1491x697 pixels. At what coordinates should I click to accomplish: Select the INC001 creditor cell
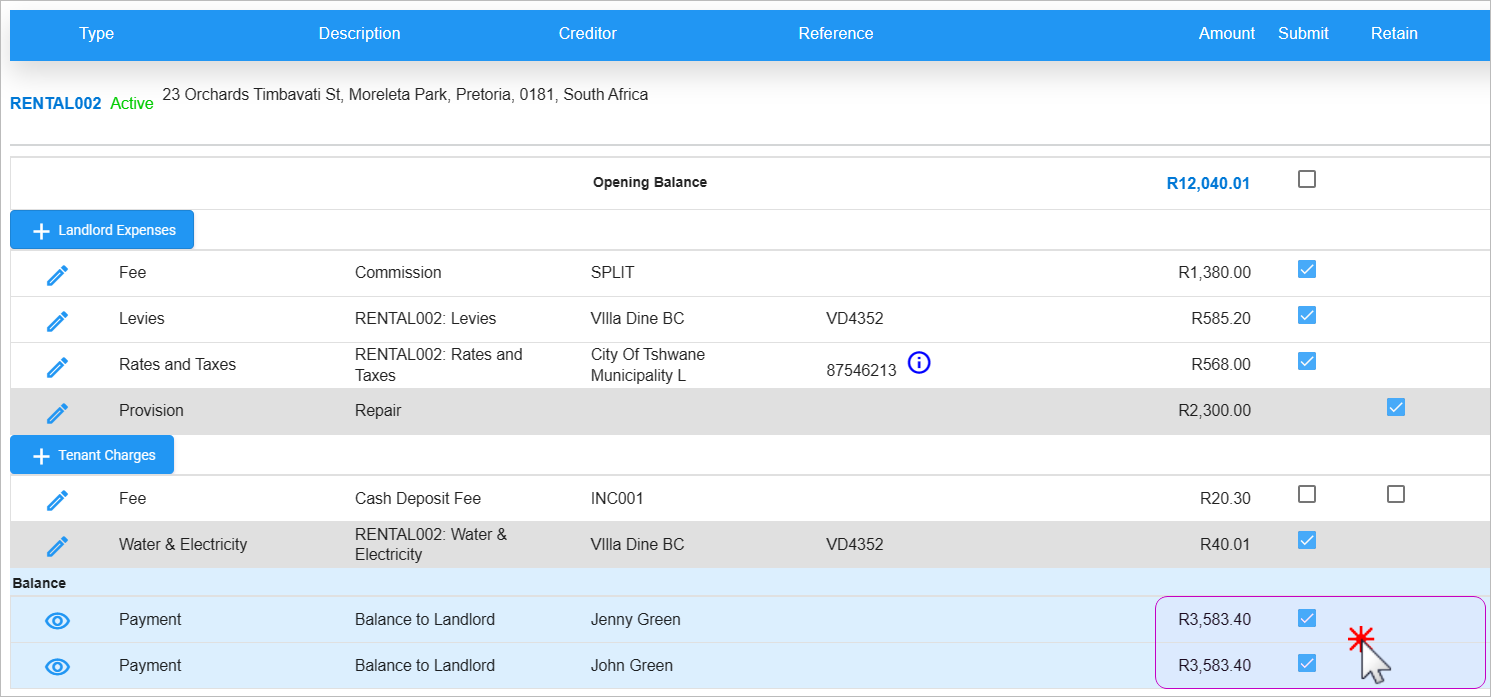pyautogui.click(x=617, y=499)
